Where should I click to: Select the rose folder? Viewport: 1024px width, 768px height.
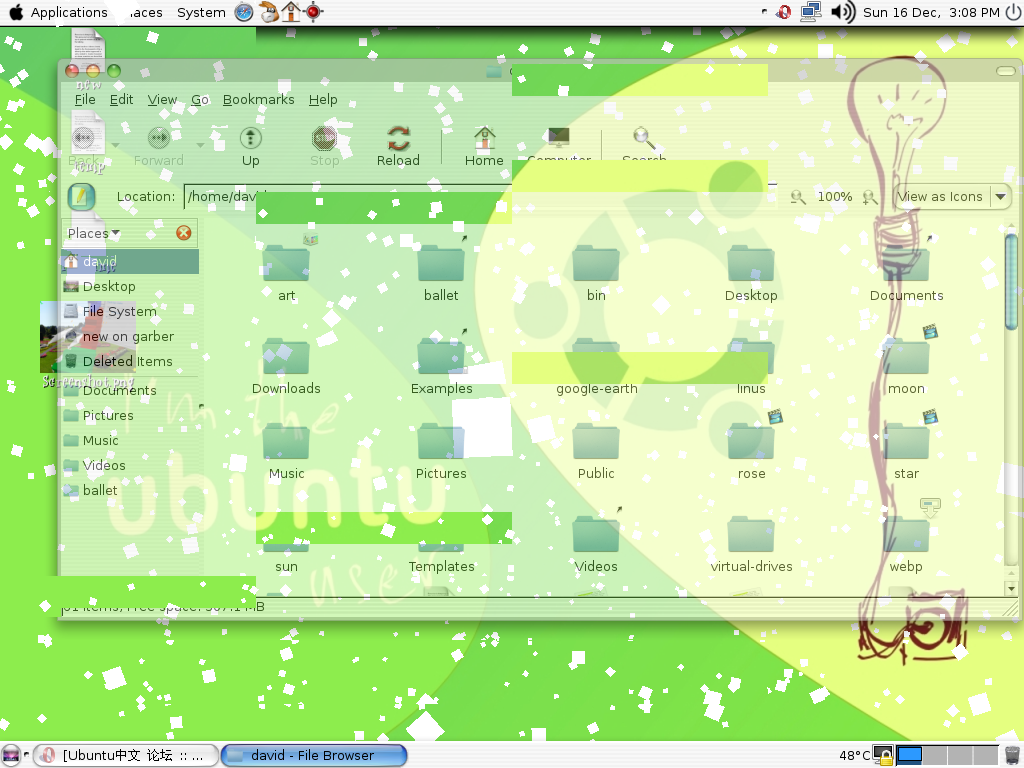pyautogui.click(x=751, y=452)
